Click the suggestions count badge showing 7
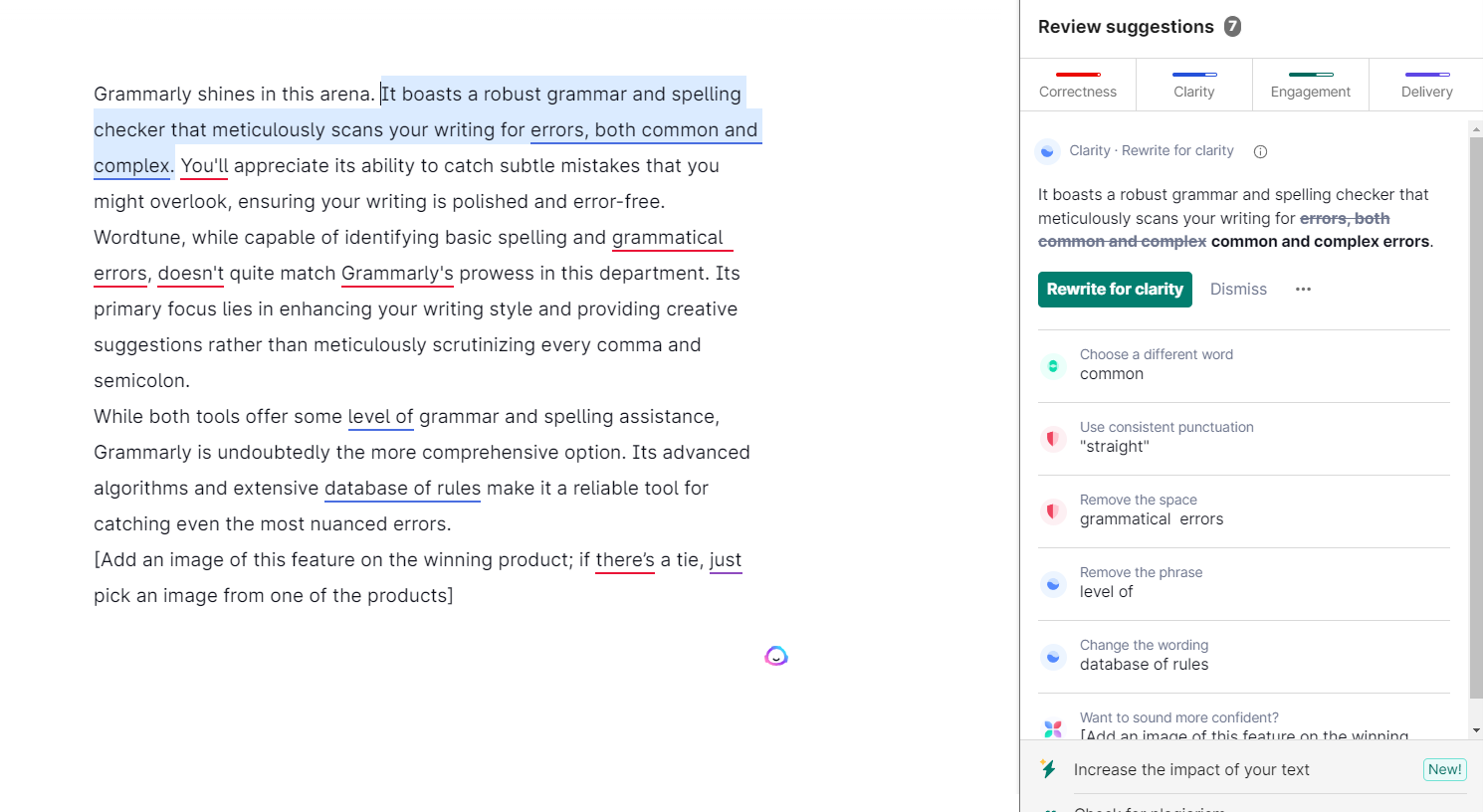 pyautogui.click(x=1232, y=27)
